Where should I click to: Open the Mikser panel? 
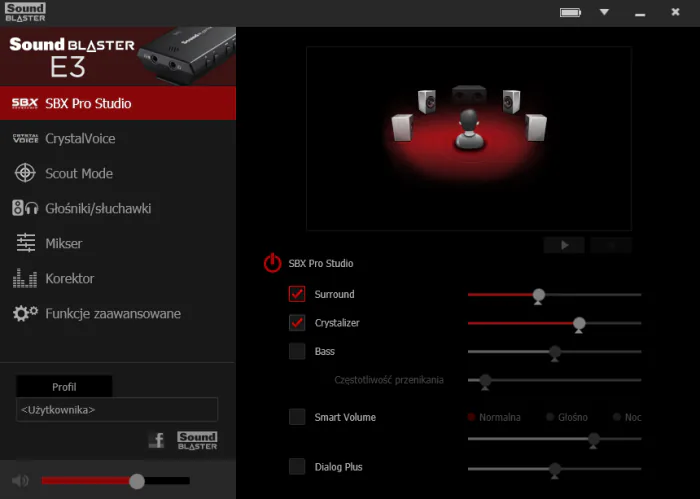tap(118, 243)
